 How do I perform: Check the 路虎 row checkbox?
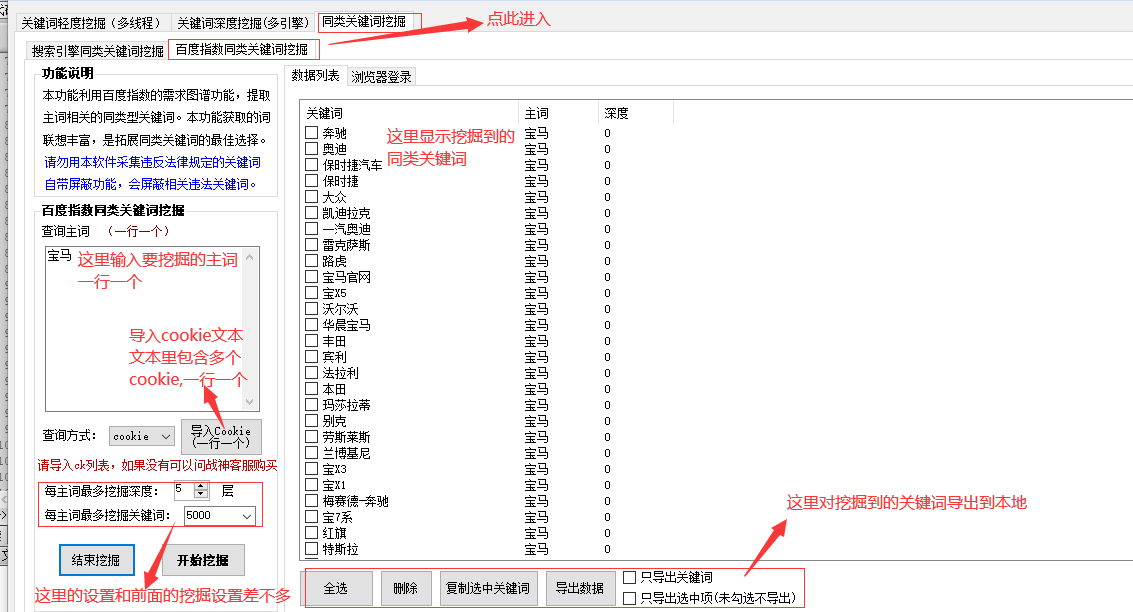point(311,260)
